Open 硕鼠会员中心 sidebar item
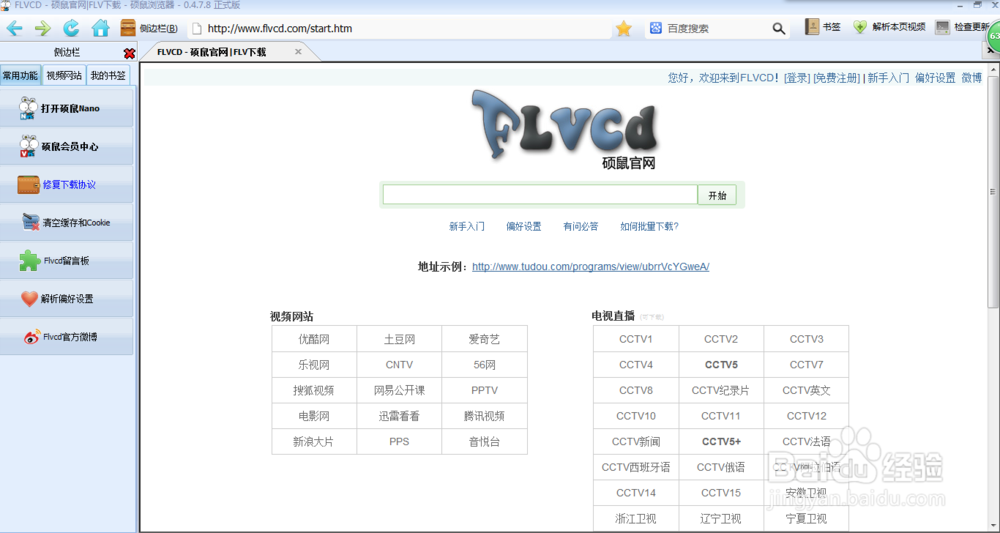The width and height of the screenshot is (1000, 533). coord(67,147)
